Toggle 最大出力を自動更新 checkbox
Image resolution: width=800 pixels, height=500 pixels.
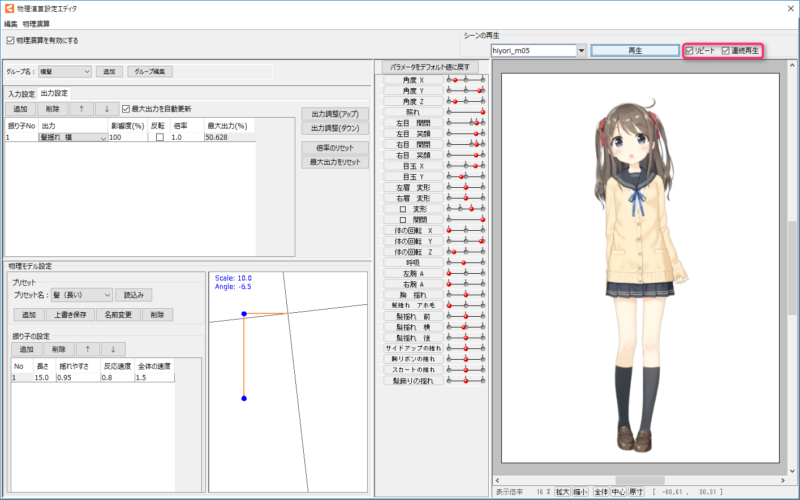[126, 109]
